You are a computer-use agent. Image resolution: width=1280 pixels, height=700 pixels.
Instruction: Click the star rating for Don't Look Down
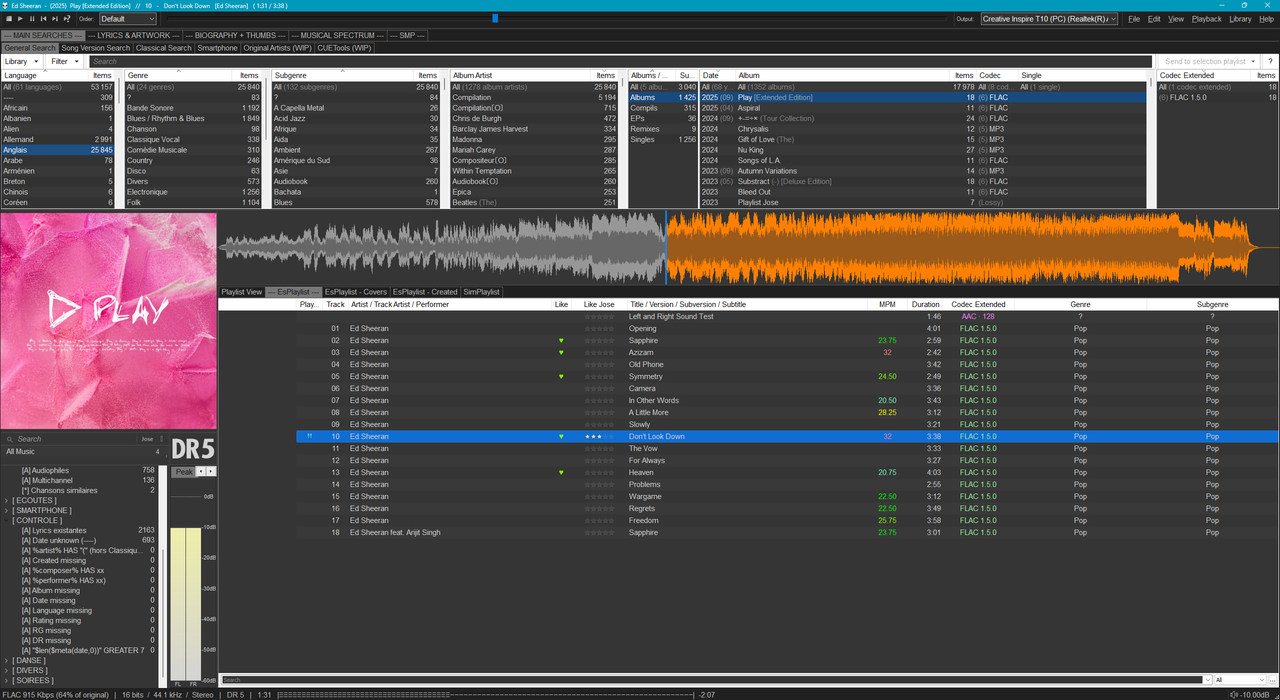[x=599, y=436]
